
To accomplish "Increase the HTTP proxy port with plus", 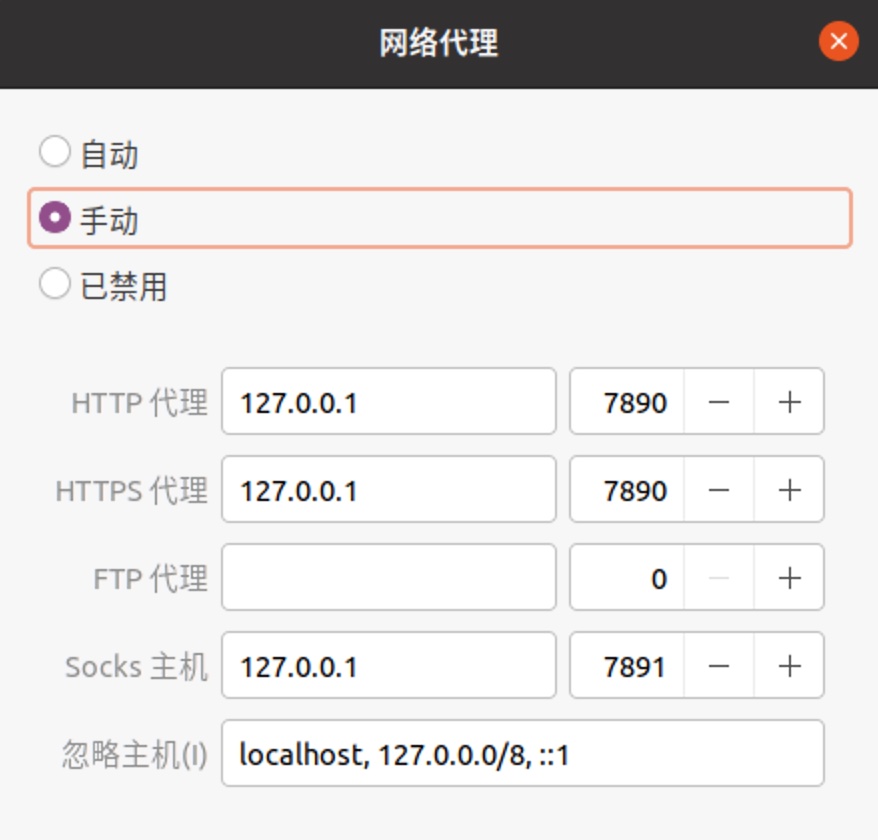I will point(789,402).
